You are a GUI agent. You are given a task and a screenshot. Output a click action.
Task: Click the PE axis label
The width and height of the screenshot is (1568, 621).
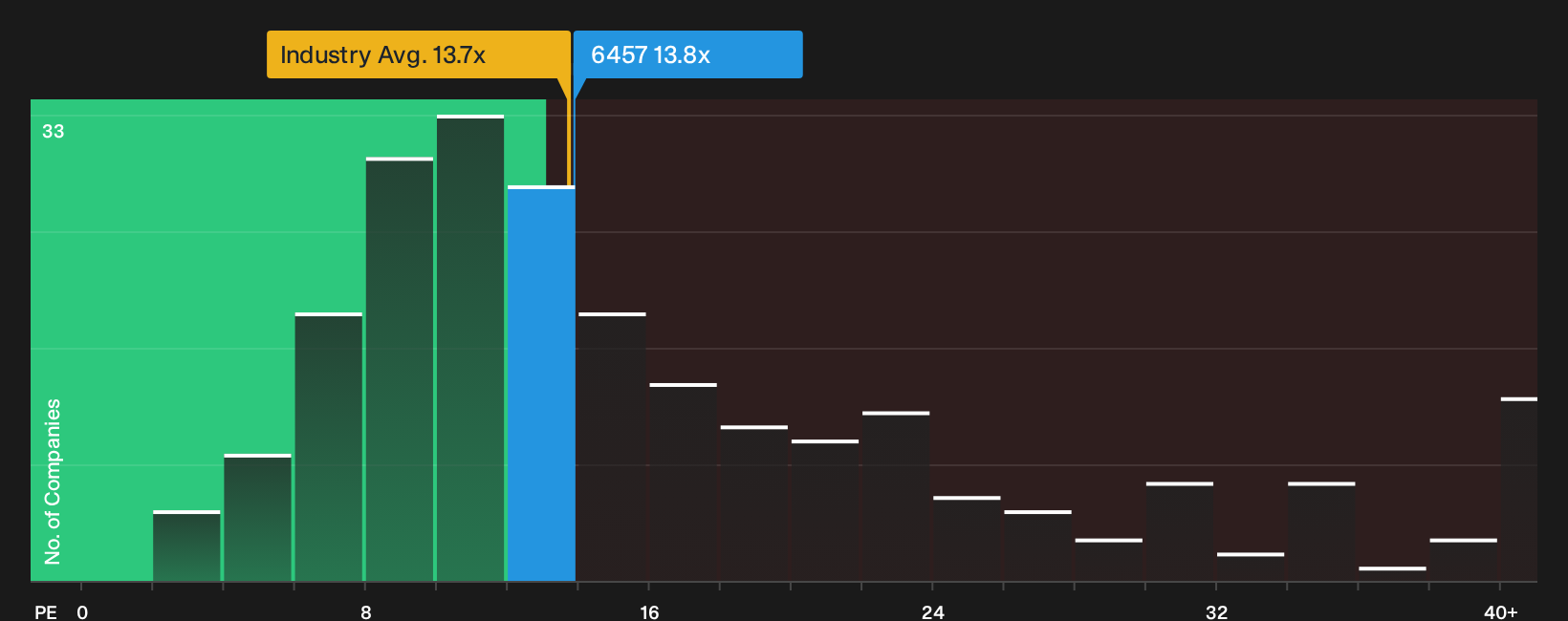coord(46,612)
